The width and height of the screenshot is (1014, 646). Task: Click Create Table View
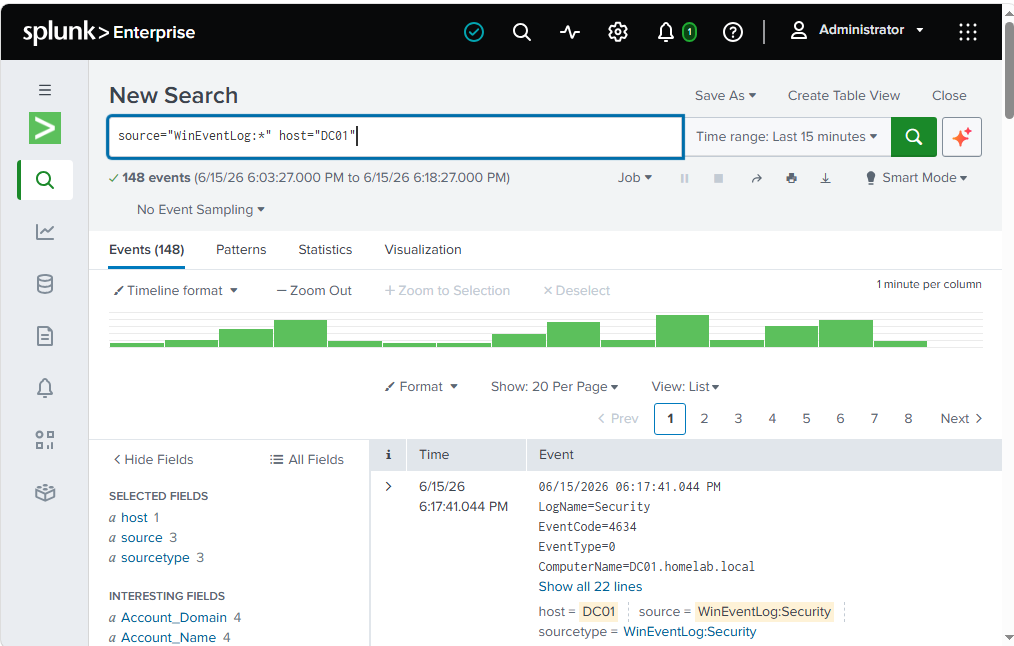coord(843,96)
